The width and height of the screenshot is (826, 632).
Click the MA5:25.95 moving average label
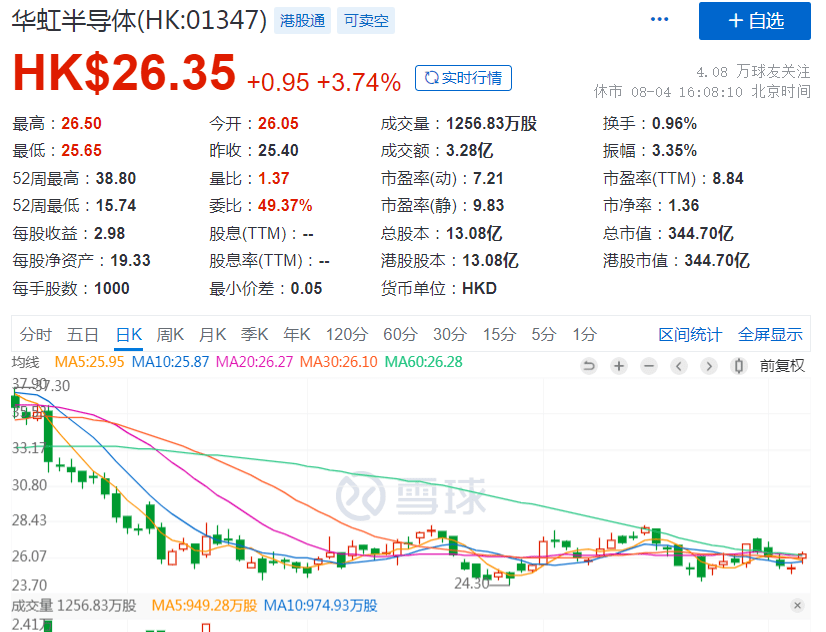90,362
